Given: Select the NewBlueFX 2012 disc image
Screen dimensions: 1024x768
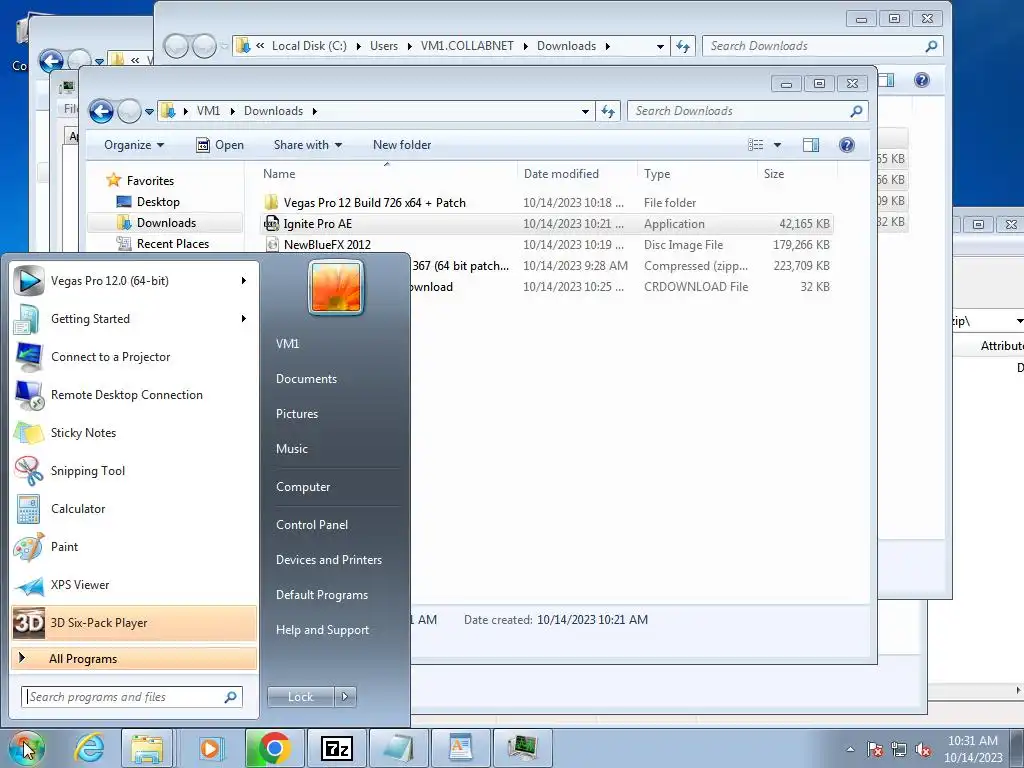Looking at the screenshot, I should (327, 245).
